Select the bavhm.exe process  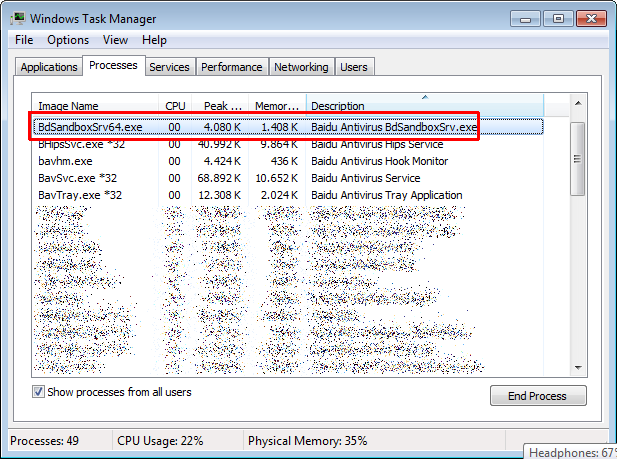point(65,161)
